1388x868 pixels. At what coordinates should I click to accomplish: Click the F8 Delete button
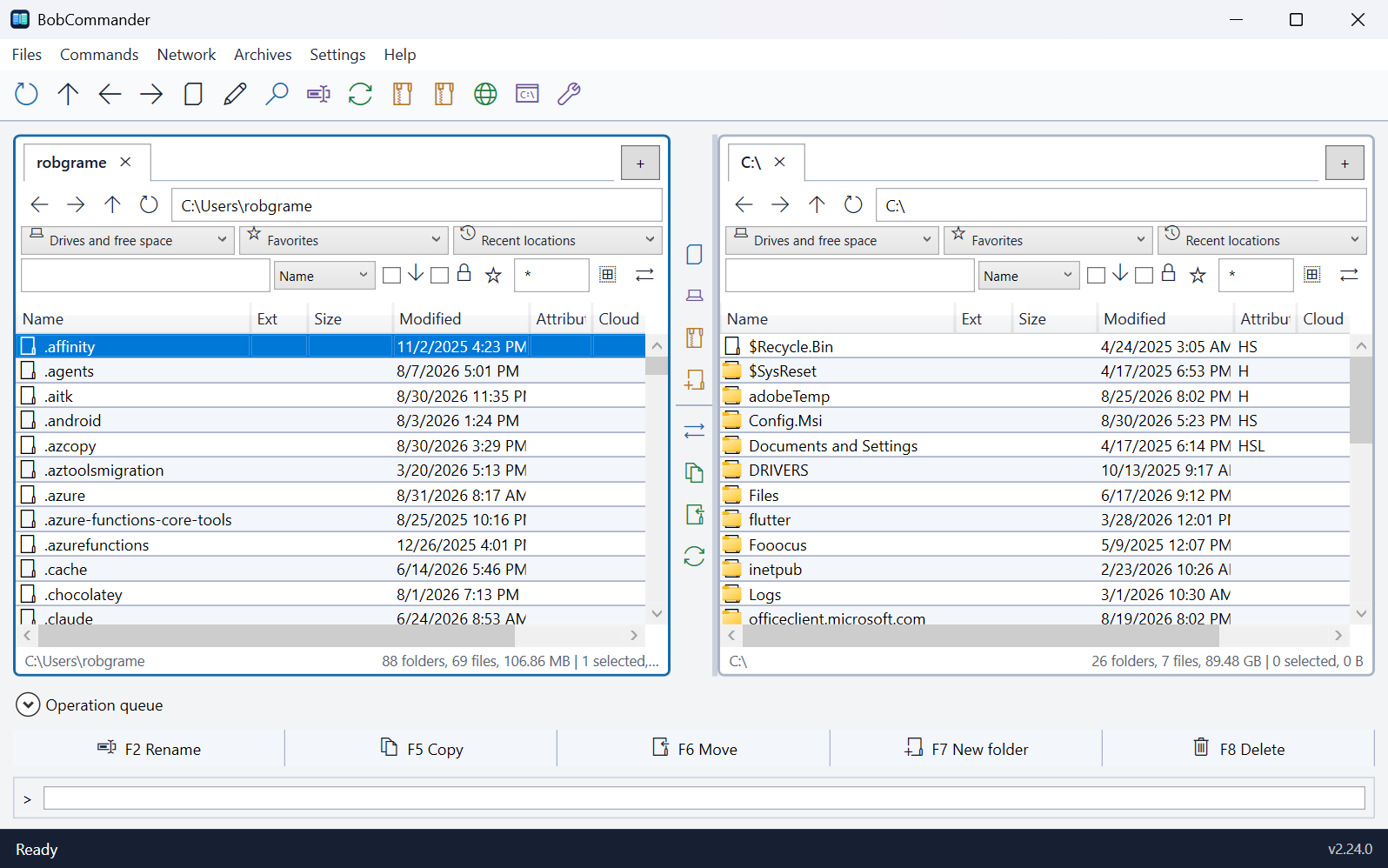click(x=1238, y=749)
